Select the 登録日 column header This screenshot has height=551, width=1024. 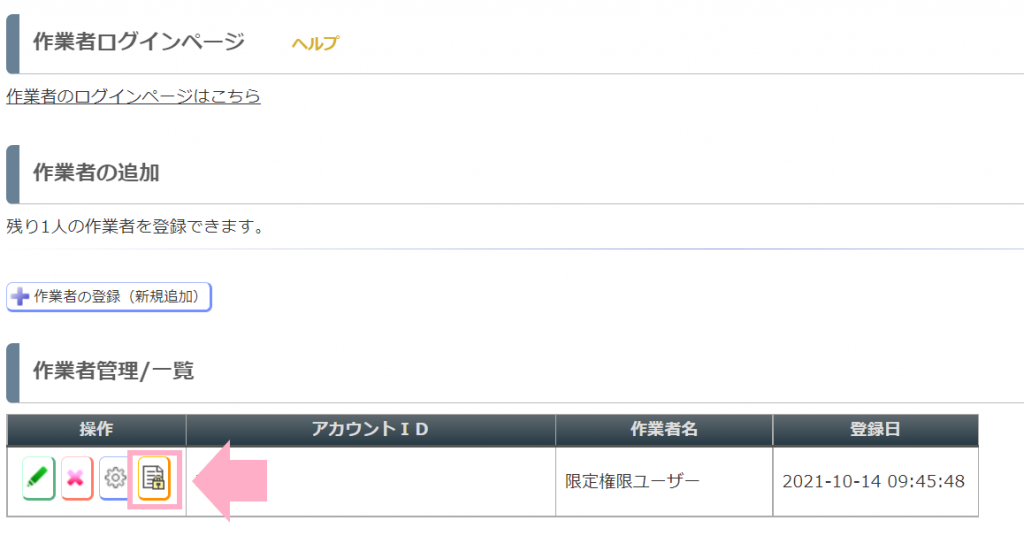point(875,430)
